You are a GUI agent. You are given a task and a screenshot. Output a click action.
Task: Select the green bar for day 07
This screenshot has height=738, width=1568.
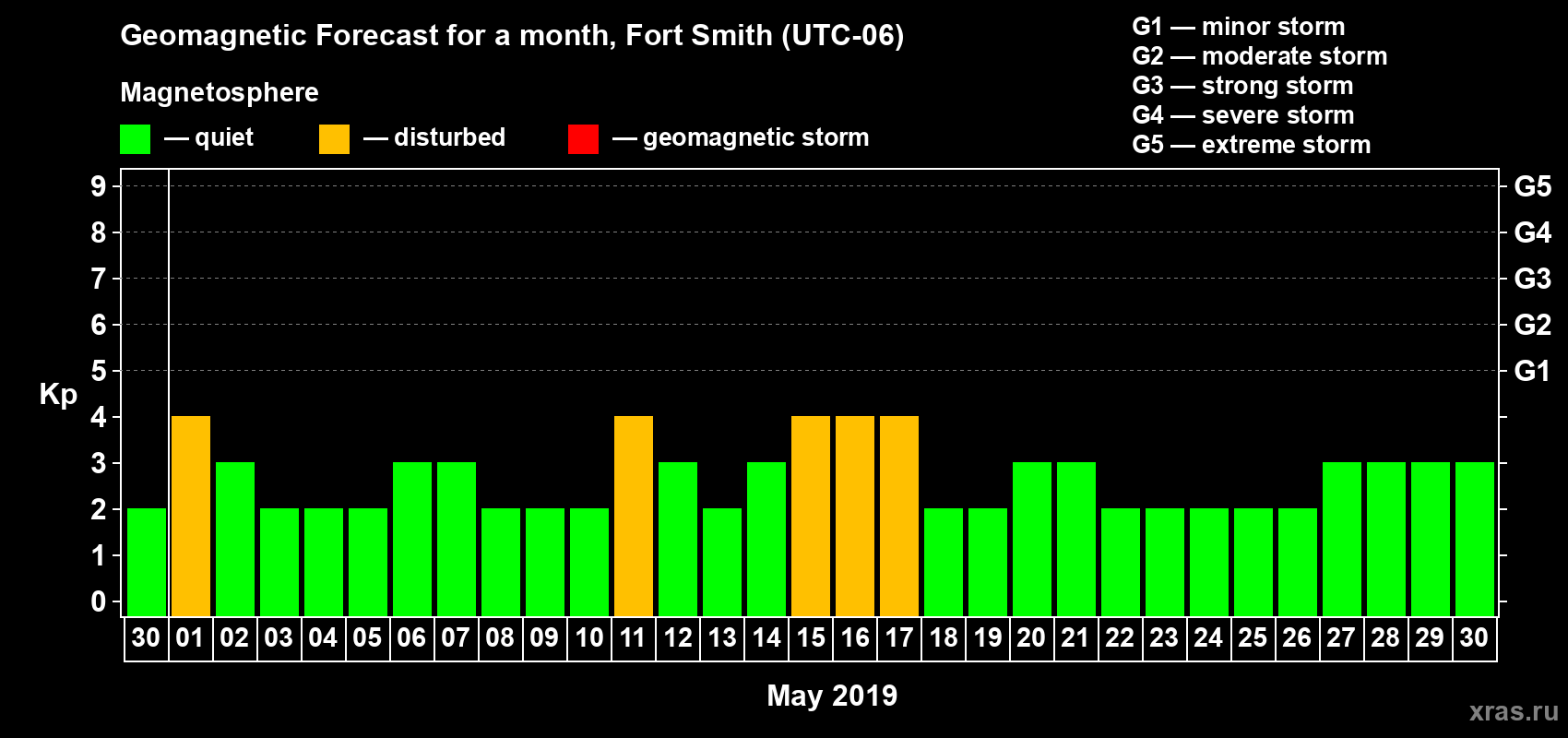[x=457, y=539]
